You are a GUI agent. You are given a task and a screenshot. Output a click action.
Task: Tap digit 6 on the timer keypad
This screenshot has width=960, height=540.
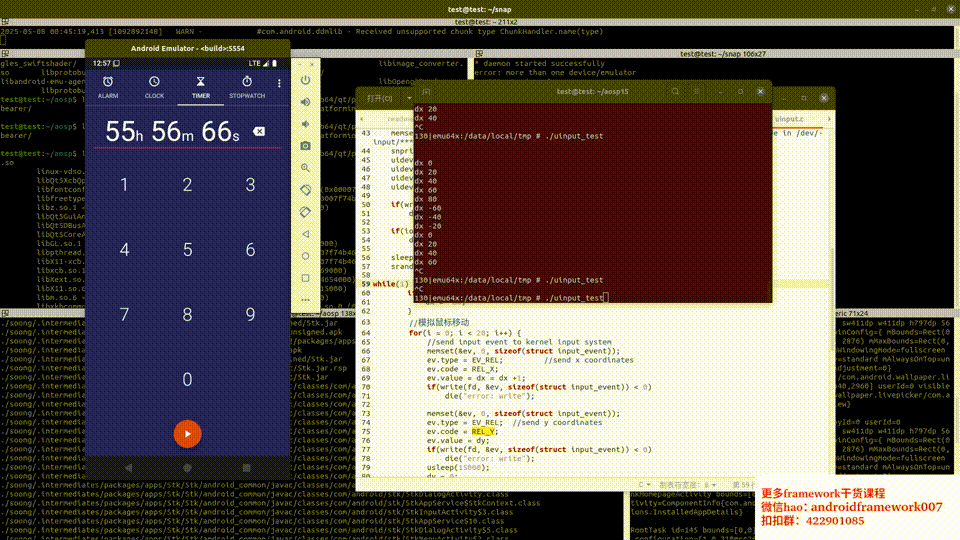[250, 249]
